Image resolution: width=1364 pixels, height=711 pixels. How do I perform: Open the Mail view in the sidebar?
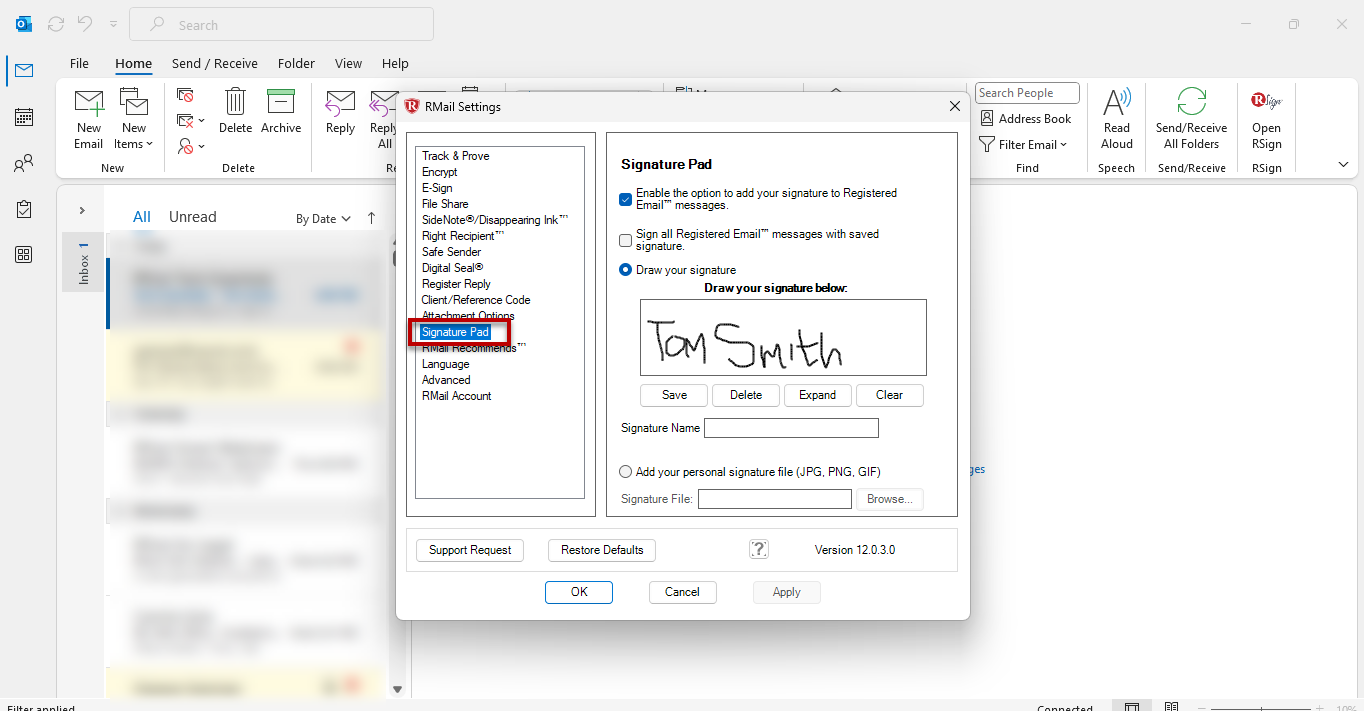point(23,70)
